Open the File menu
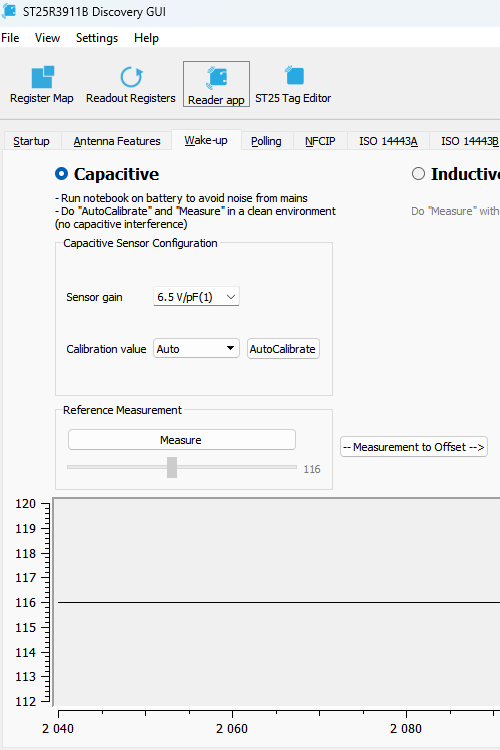 (x=11, y=38)
